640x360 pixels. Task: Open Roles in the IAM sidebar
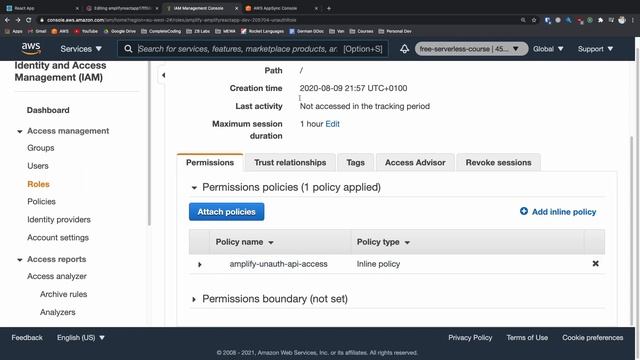[38, 184]
